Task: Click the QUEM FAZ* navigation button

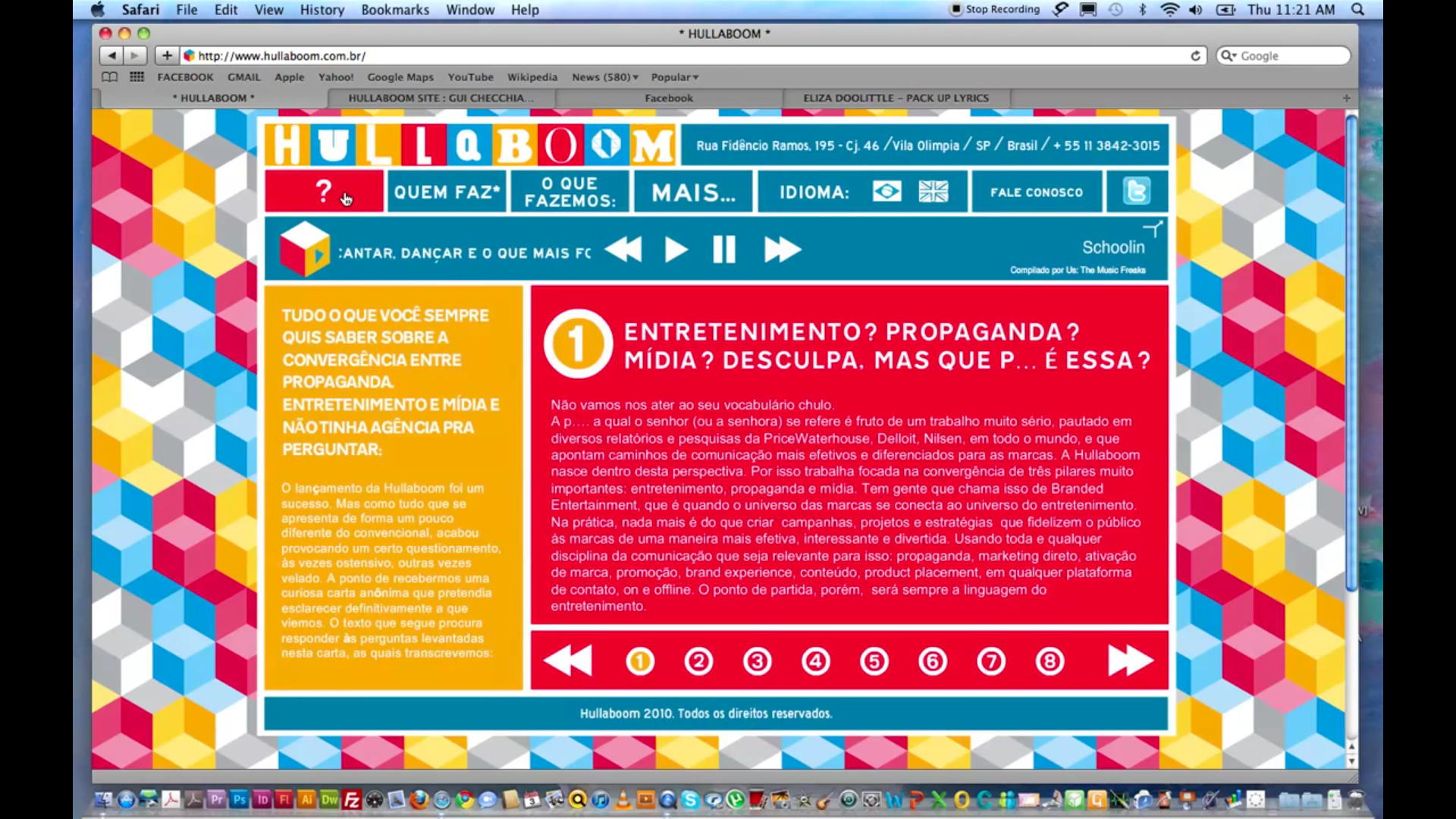Action: coord(447,192)
